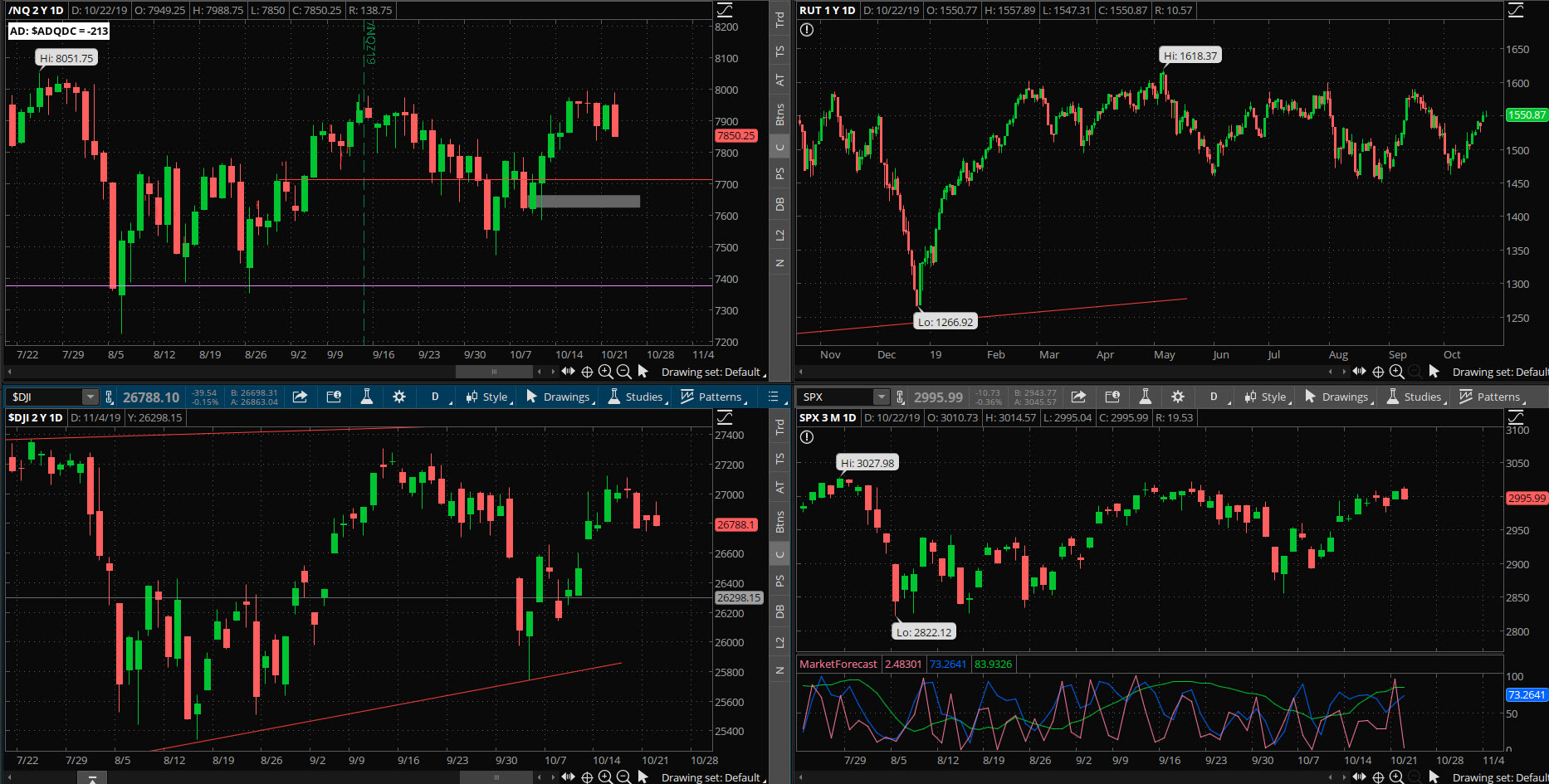
Task: Select pointer tool under /NQ chart
Action: tap(643, 372)
